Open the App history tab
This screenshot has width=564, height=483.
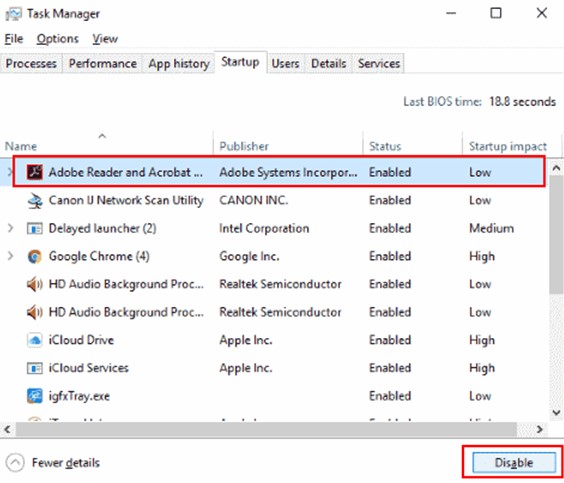click(179, 64)
